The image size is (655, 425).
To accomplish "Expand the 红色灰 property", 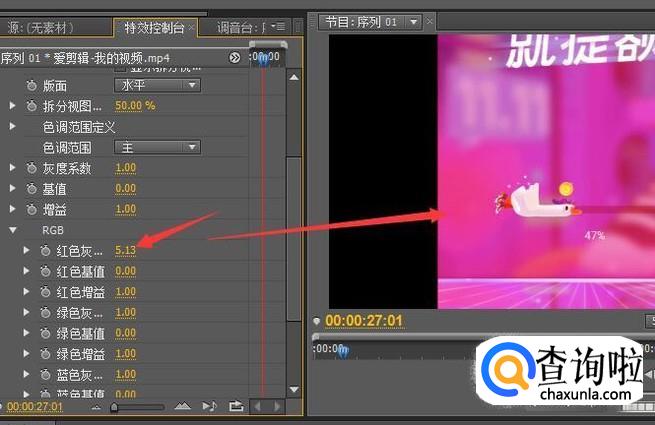I will click(x=26, y=250).
